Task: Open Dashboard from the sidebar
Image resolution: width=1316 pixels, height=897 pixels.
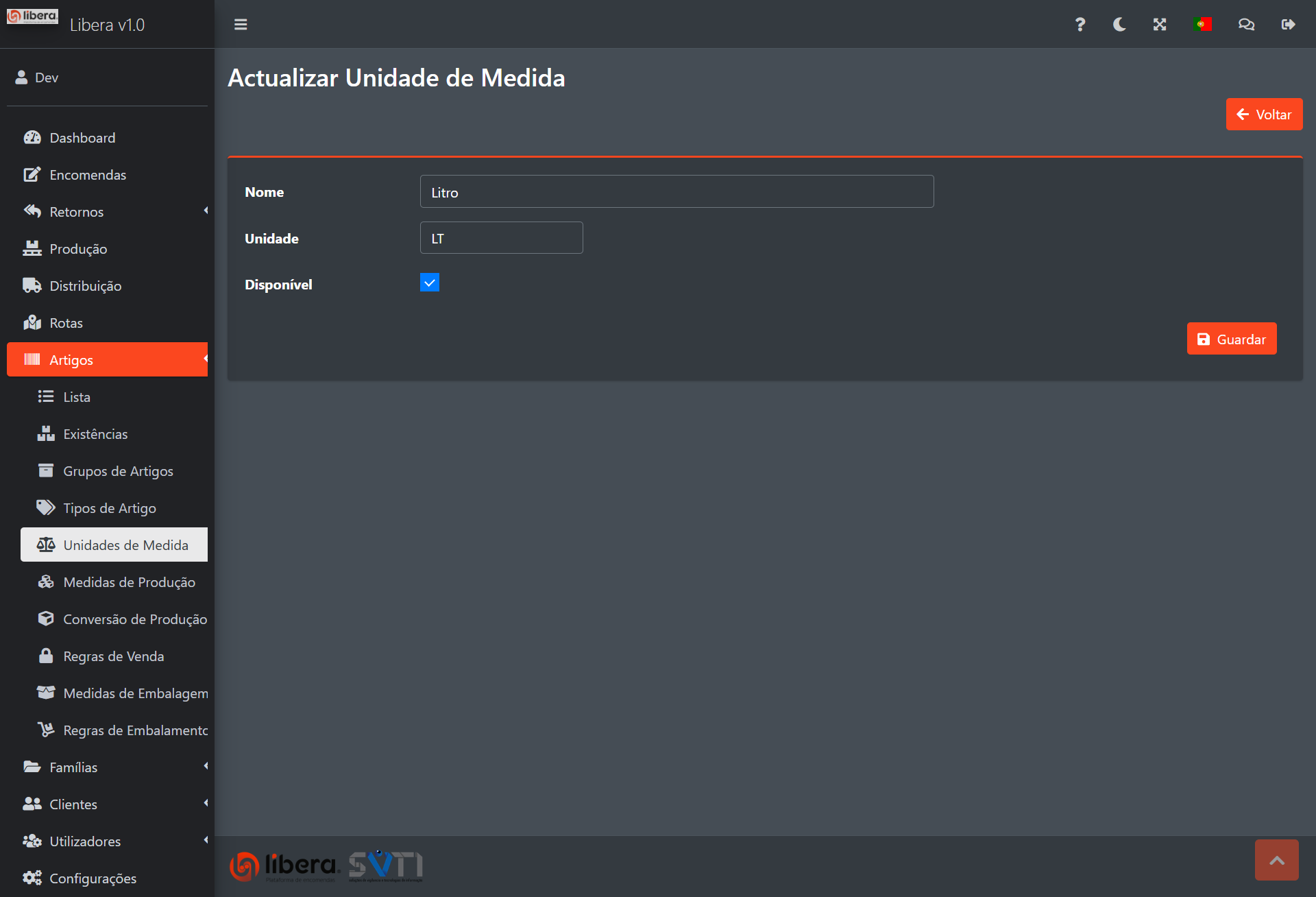Action: (x=82, y=138)
